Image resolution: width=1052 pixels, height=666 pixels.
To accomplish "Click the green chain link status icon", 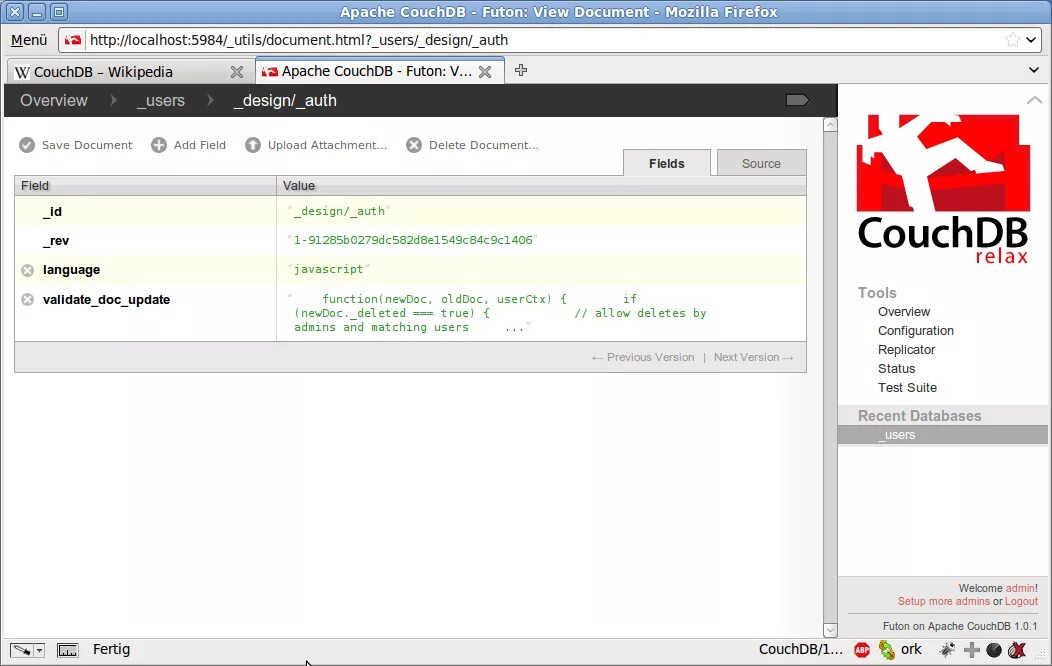I will [x=886, y=649].
